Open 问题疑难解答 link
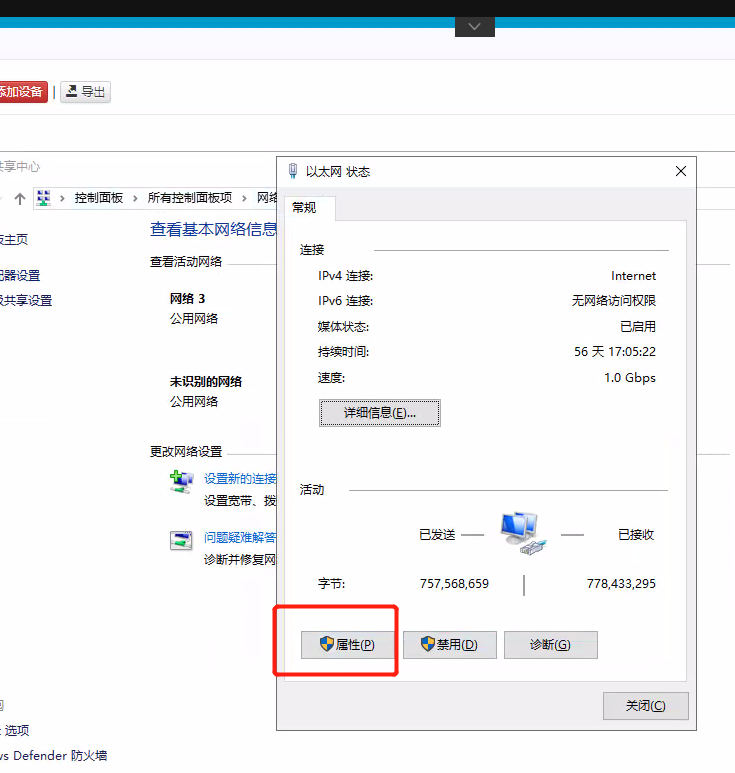This screenshot has width=735, height=773. 240,537
